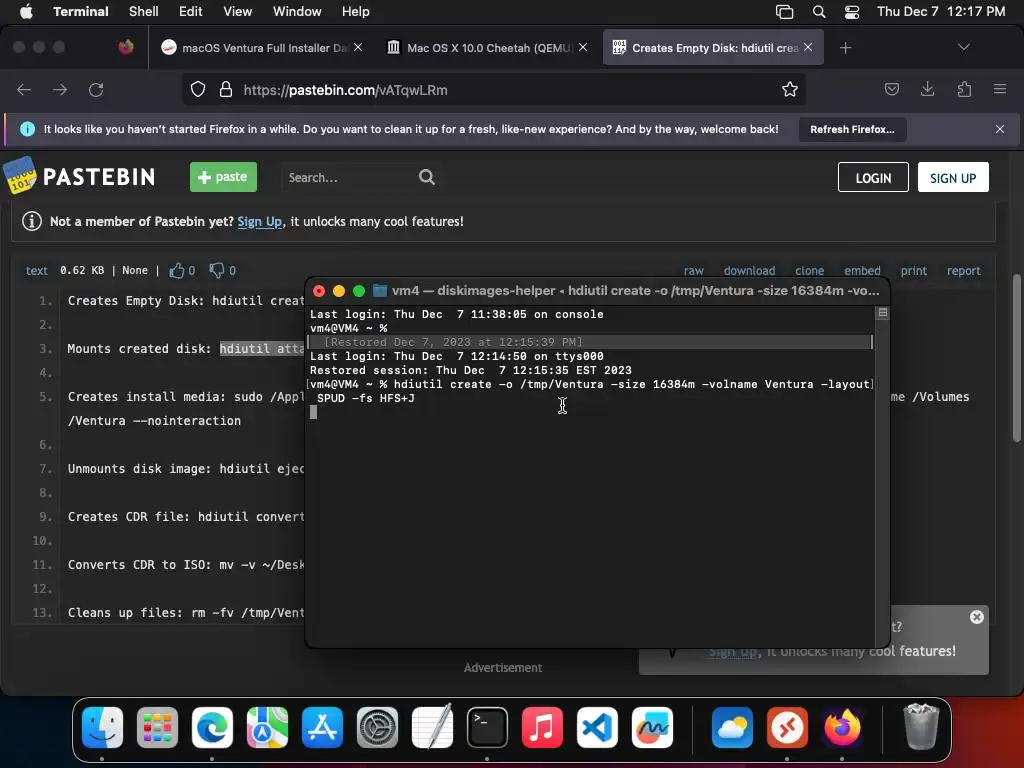Open Firefox application hamburger menu
Viewport: 1024px width, 768px height.
tap(1000, 89)
